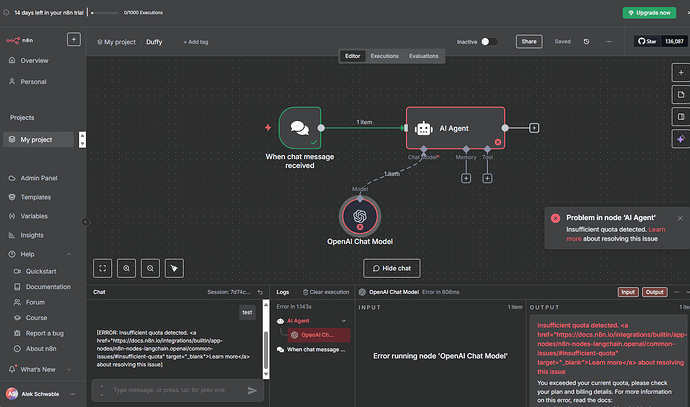The height and width of the screenshot is (407, 690).
Task: Switch to the Executions tab
Action: 385,56
